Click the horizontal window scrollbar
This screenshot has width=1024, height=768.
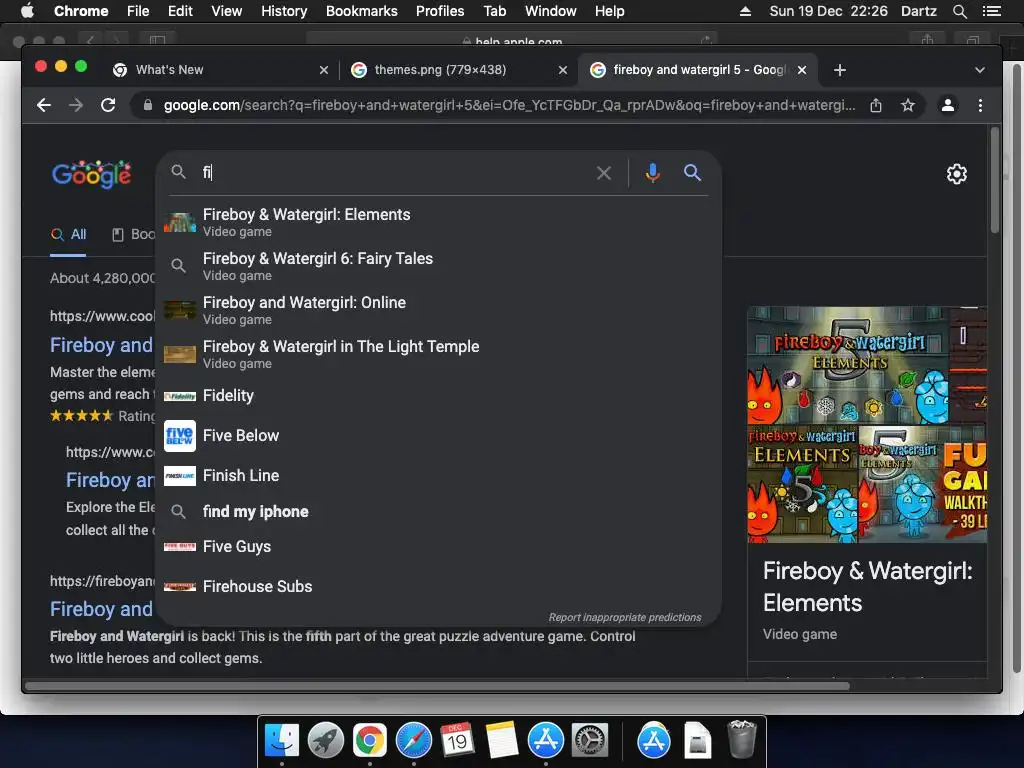point(438,686)
